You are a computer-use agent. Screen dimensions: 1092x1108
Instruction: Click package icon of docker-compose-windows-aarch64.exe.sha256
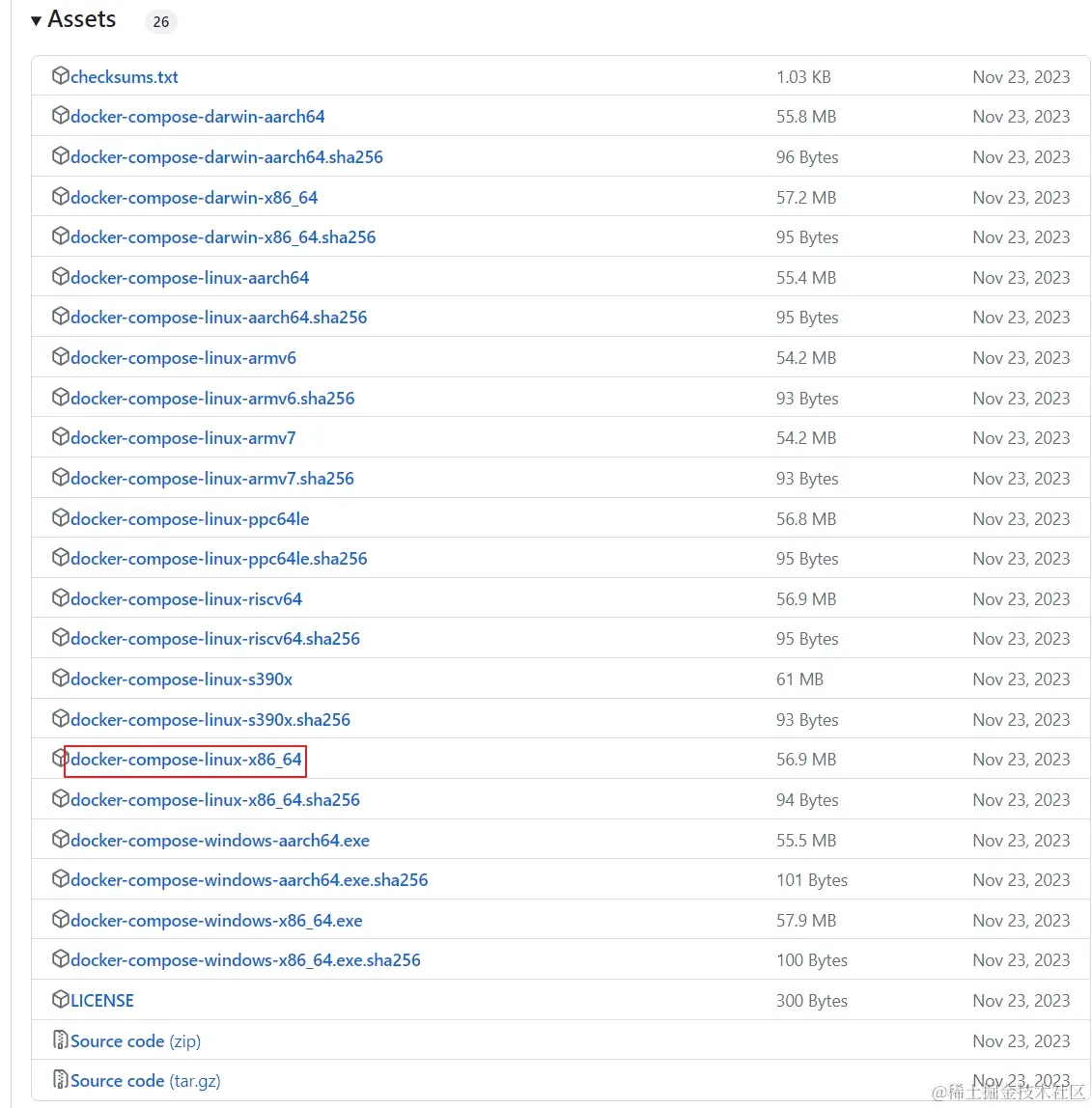61,878
